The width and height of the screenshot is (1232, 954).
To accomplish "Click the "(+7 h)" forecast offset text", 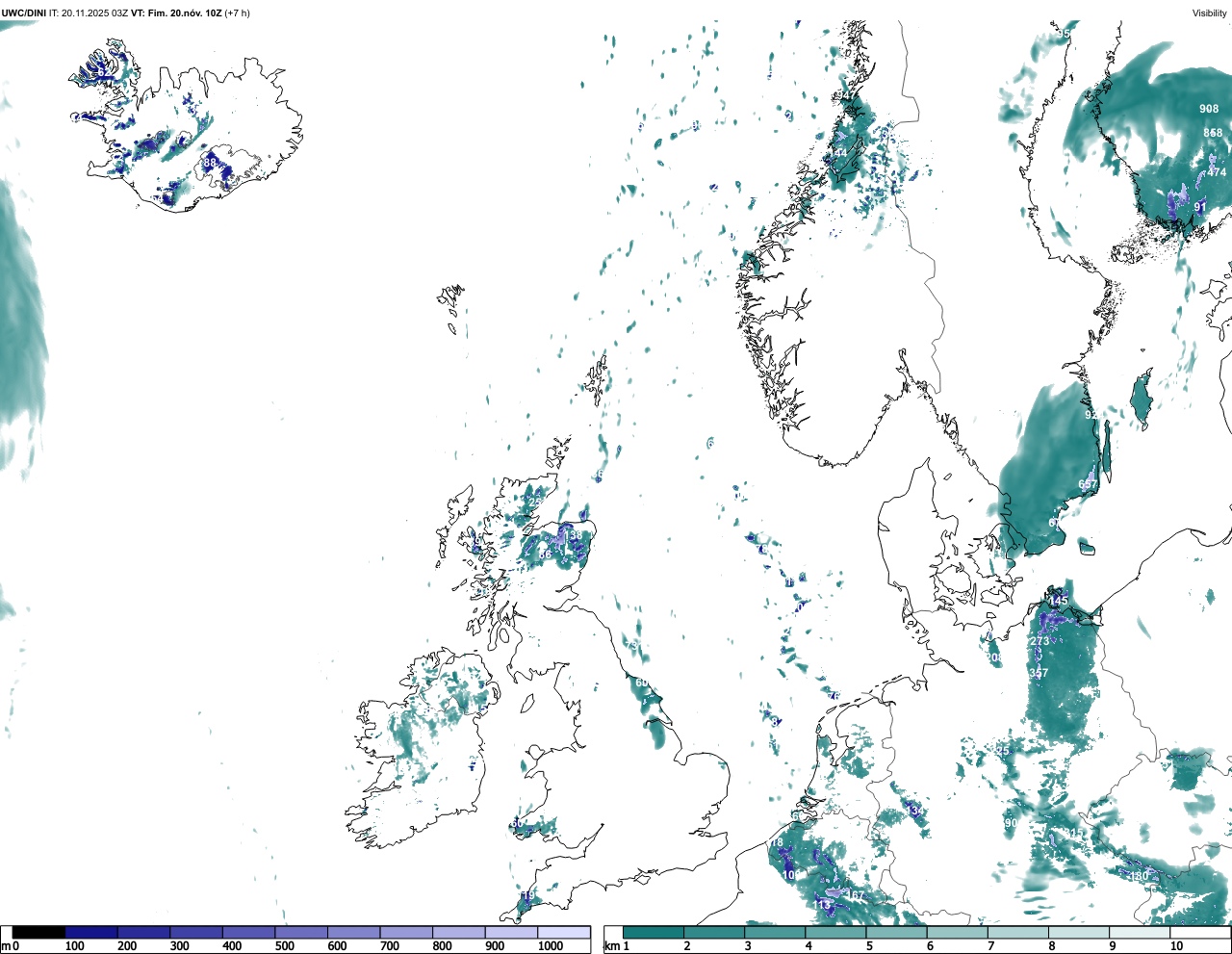I will pyautogui.click(x=237, y=13).
